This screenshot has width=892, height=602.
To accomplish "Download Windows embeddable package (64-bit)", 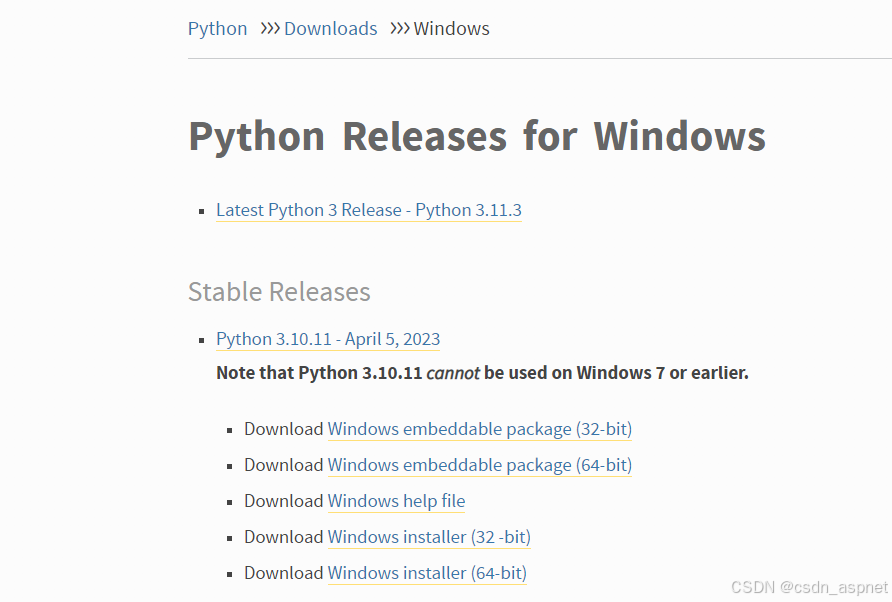I will click(480, 465).
